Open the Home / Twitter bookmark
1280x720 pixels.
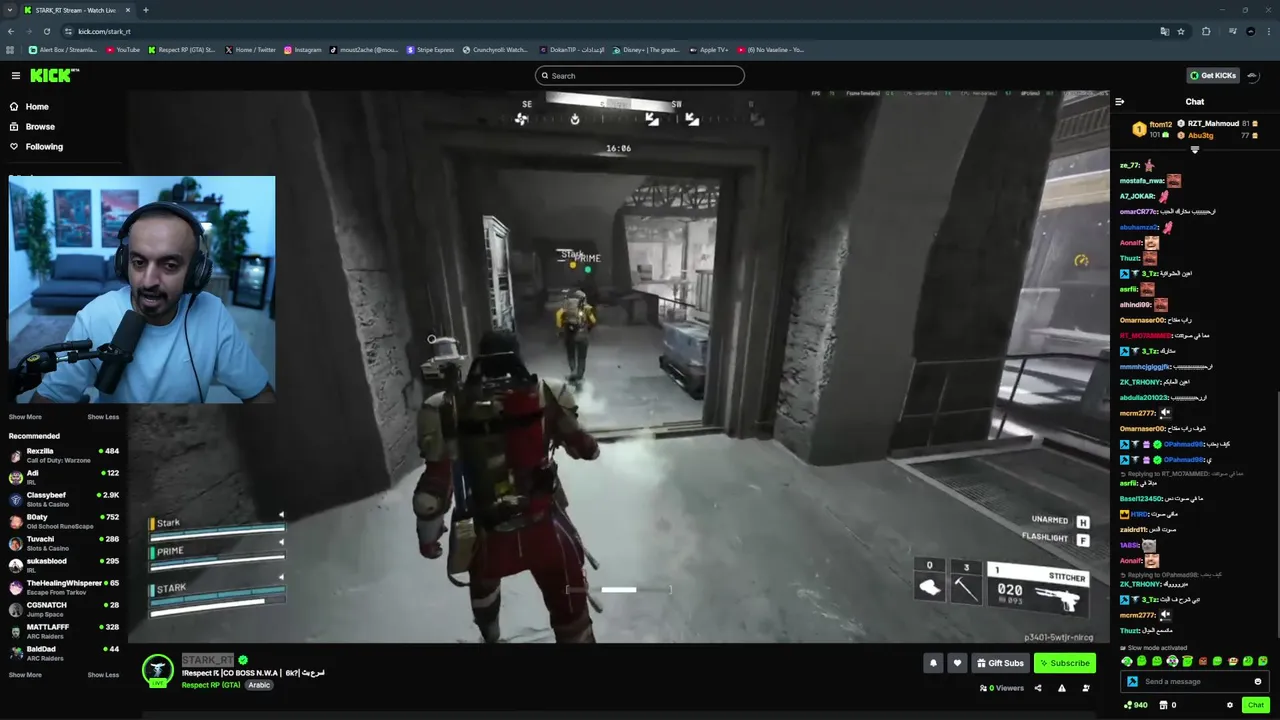tap(250, 49)
